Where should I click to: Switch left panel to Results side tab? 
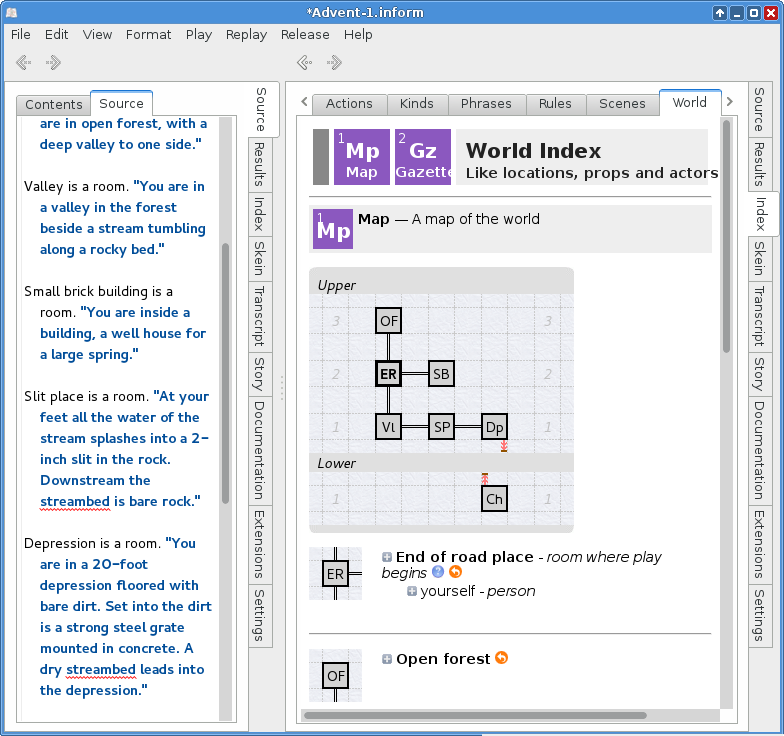pos(260,164)
